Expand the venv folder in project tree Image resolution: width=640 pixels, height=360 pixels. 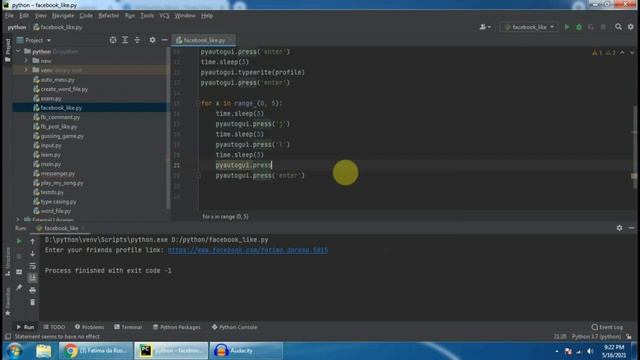(x=27, y=70)
